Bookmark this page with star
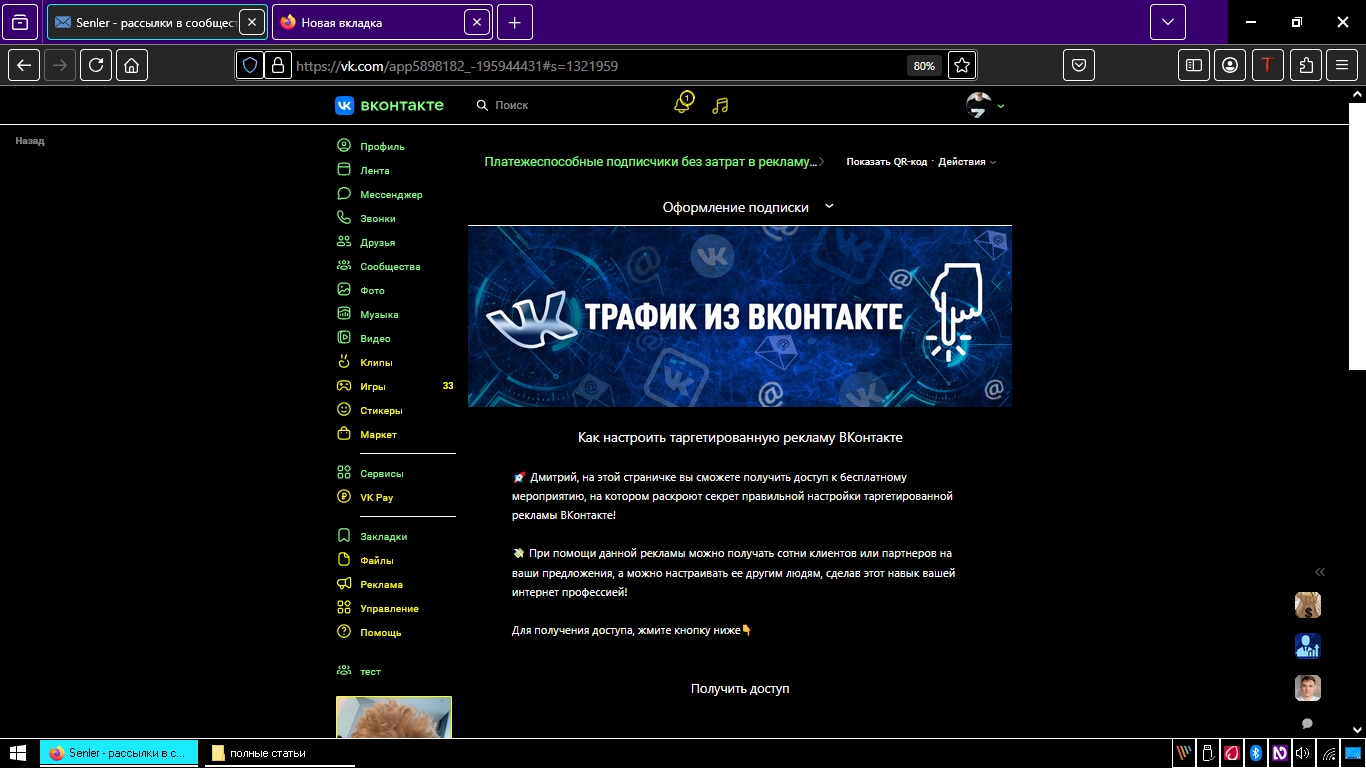 coord(962,66)
